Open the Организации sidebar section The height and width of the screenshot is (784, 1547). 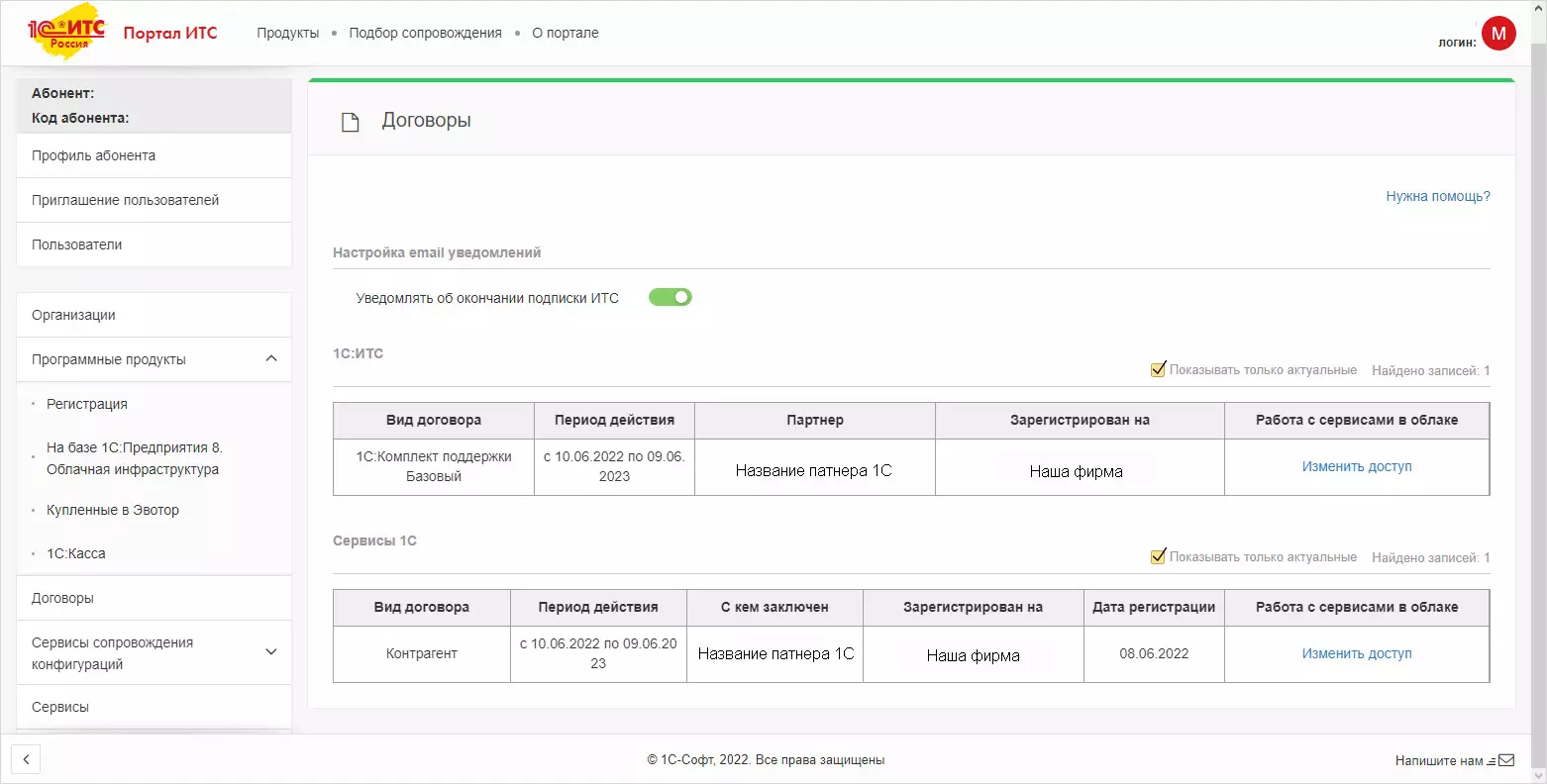point(73,315)
